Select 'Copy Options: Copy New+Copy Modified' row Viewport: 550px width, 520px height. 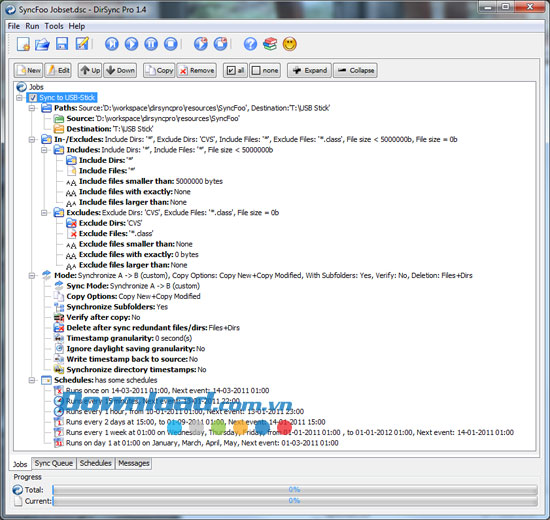click(x=127, y=296)
